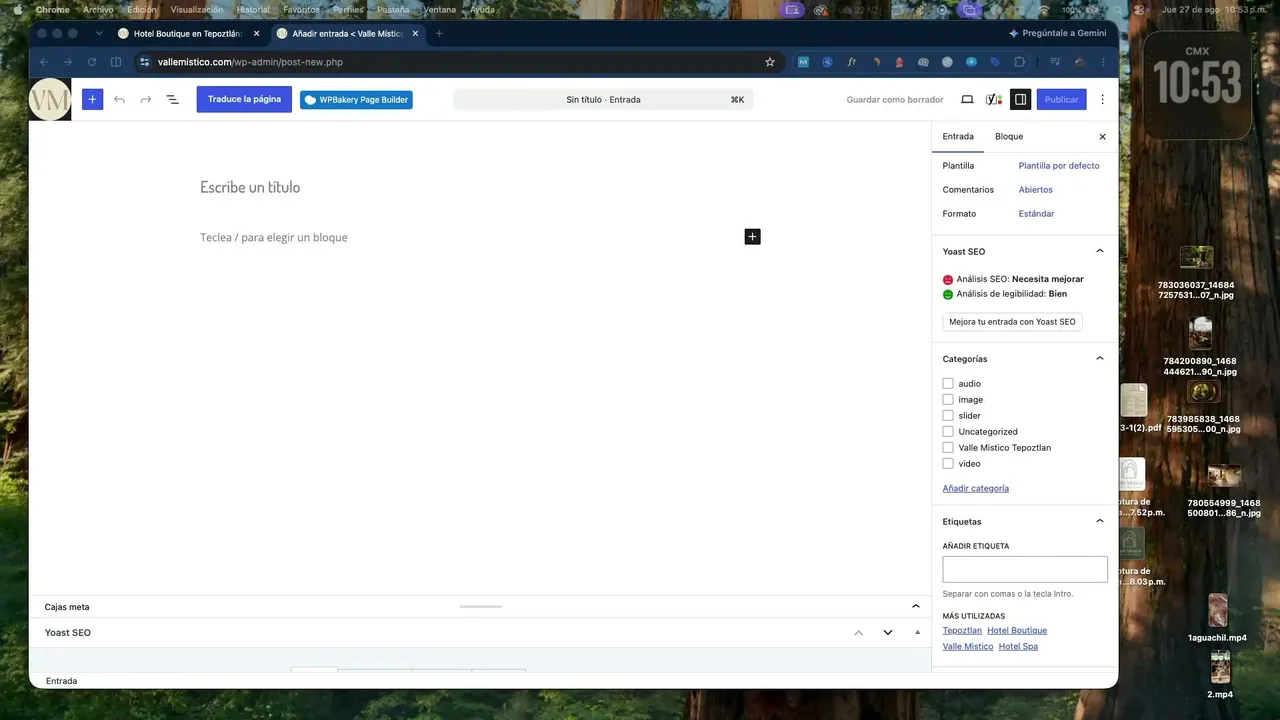This screenshot has height=720, width=1280.
Task: Collapse the Etiquetas section
Action: pyautogui.click(x=1100, y=521)
